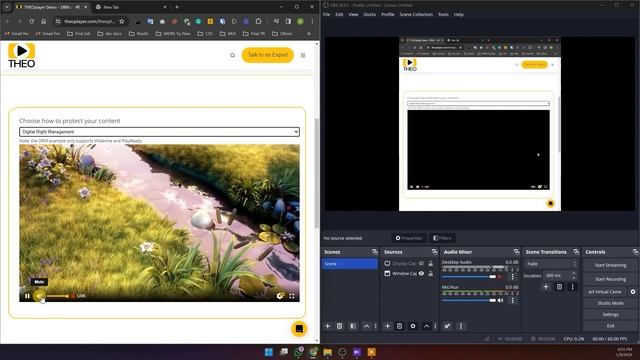Open the Chrome profile avatar
The image size is (640, 360).
coord(300,21)
